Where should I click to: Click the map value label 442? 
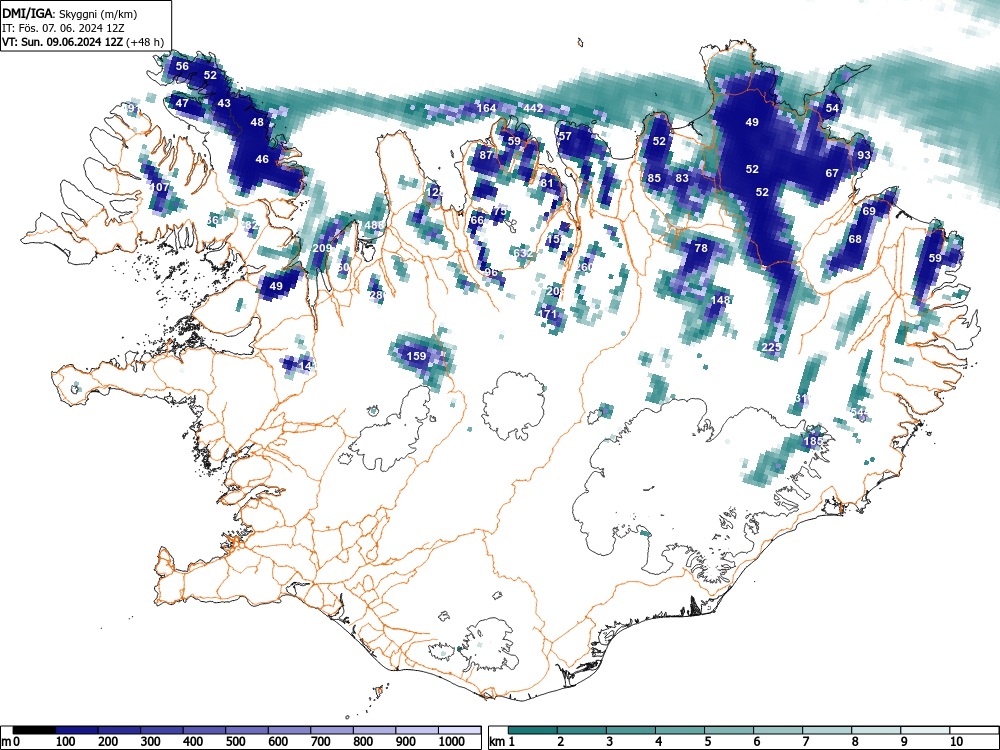point(533,108)
